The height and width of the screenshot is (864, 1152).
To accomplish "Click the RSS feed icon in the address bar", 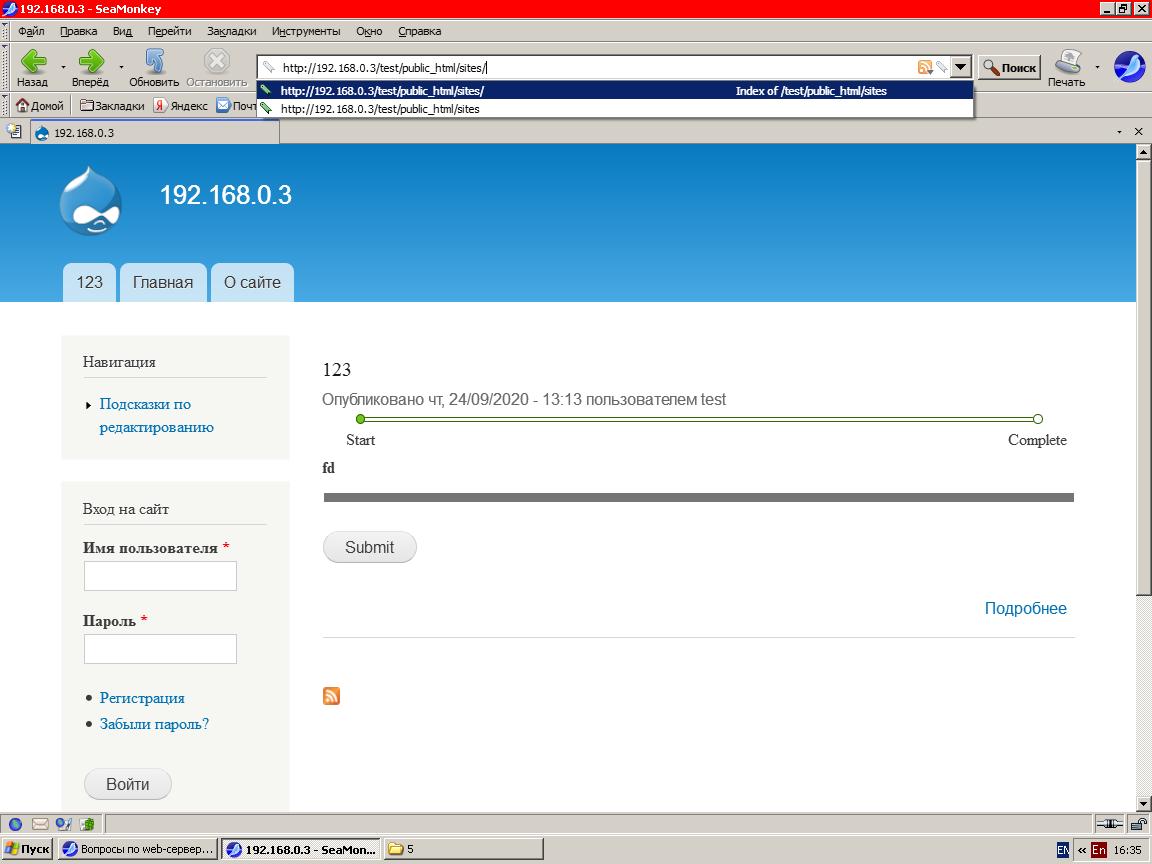I will 924,68.
